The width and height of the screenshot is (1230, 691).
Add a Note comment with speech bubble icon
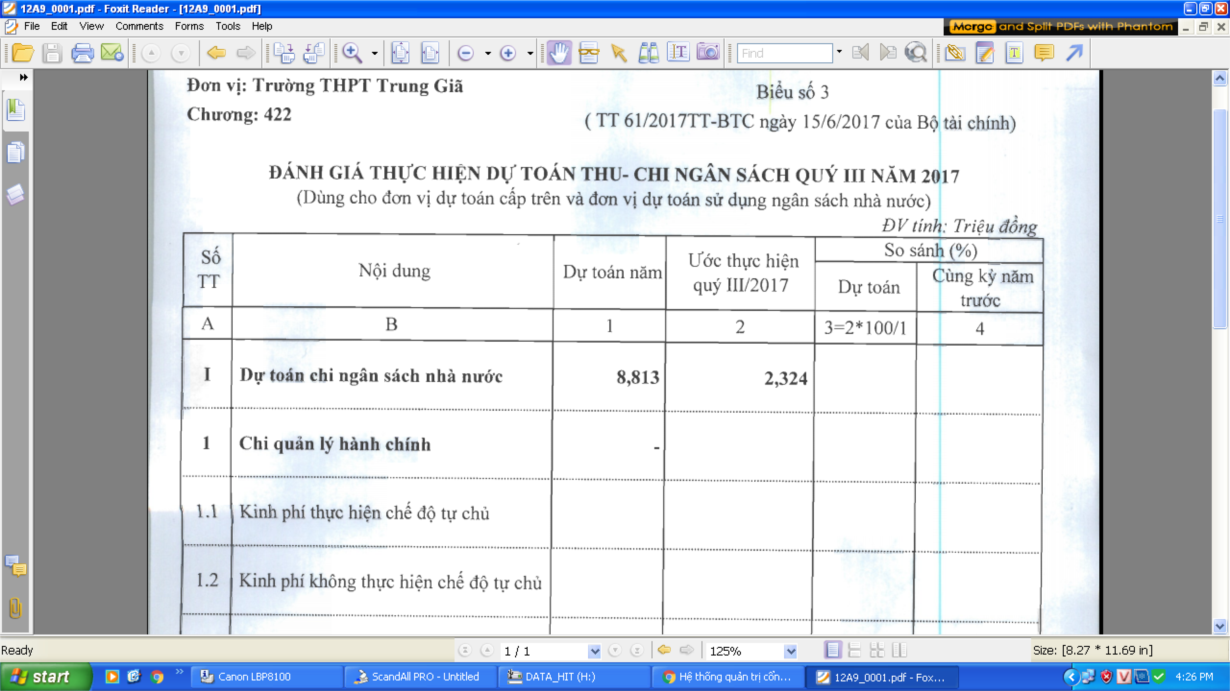click(x=1044, y=53)
